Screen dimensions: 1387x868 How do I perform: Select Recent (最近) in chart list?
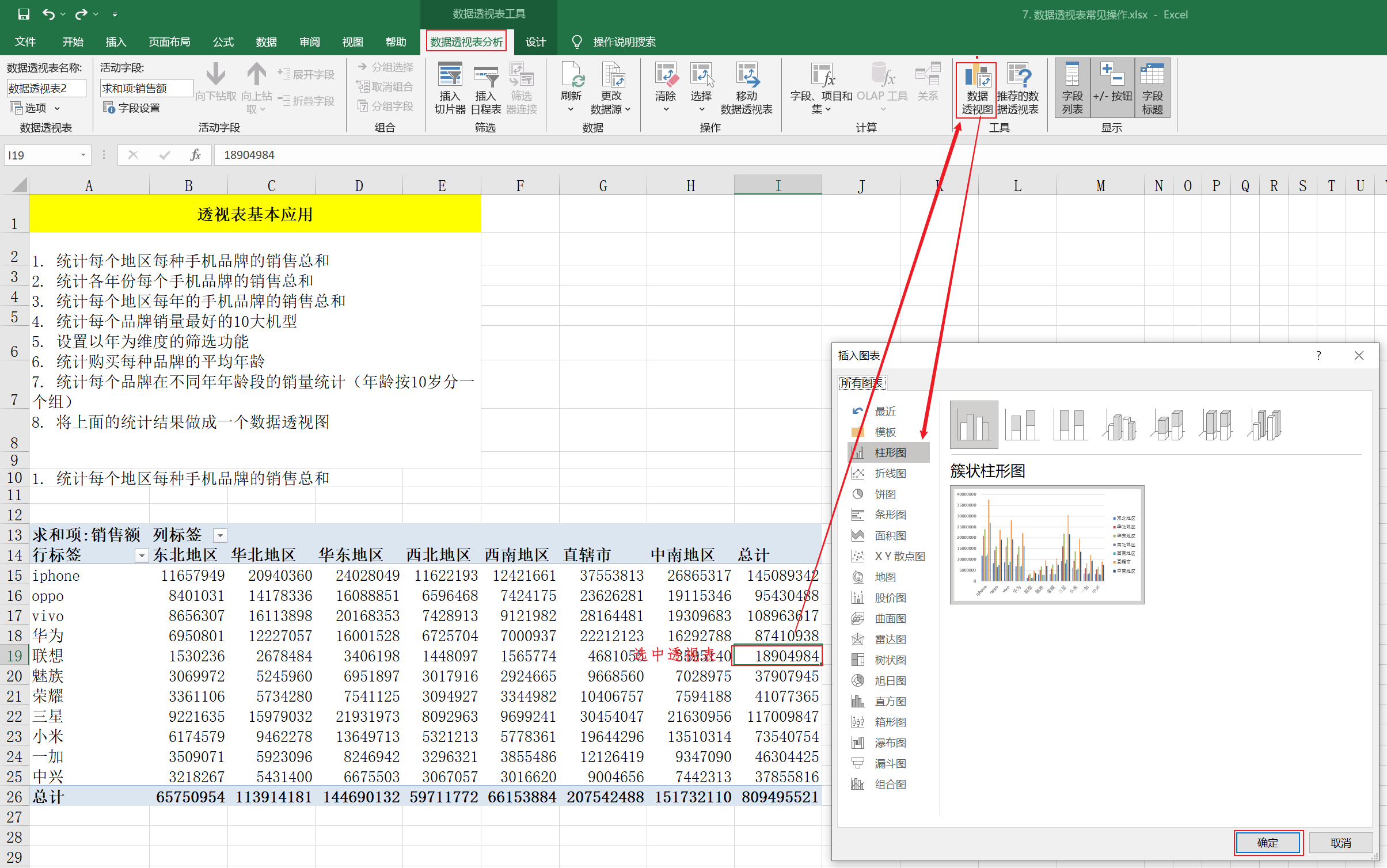point(889,411)
